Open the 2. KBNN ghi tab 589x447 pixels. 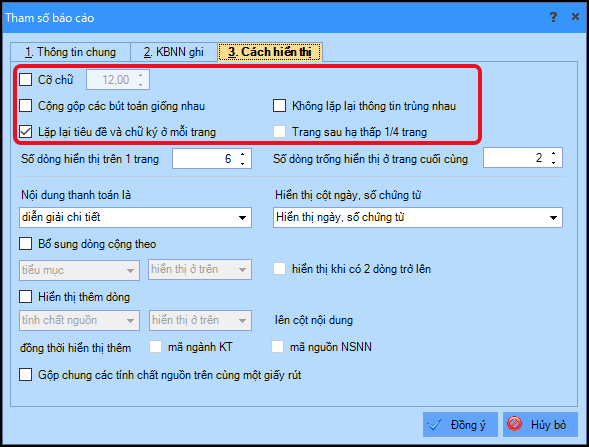click(x=174, y=52)
